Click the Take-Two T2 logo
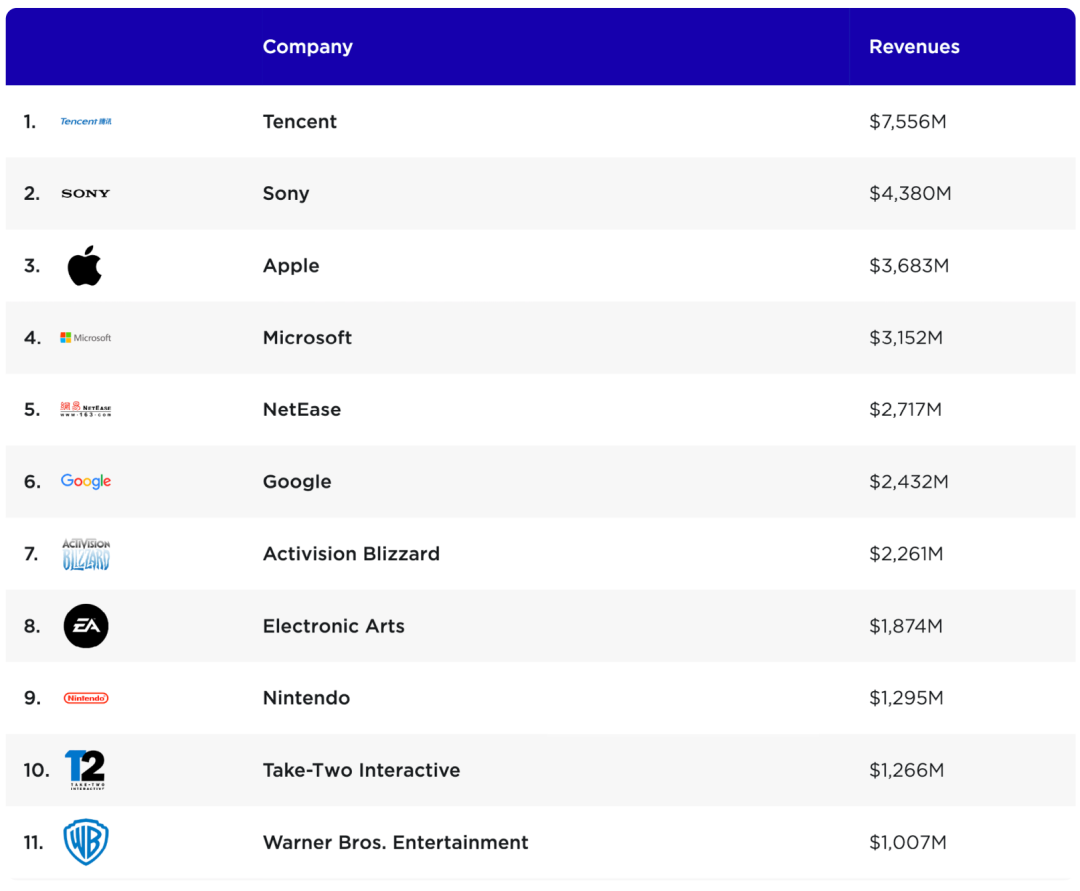The height and width of the screenshot is (891, 1080). pos(85,770)
